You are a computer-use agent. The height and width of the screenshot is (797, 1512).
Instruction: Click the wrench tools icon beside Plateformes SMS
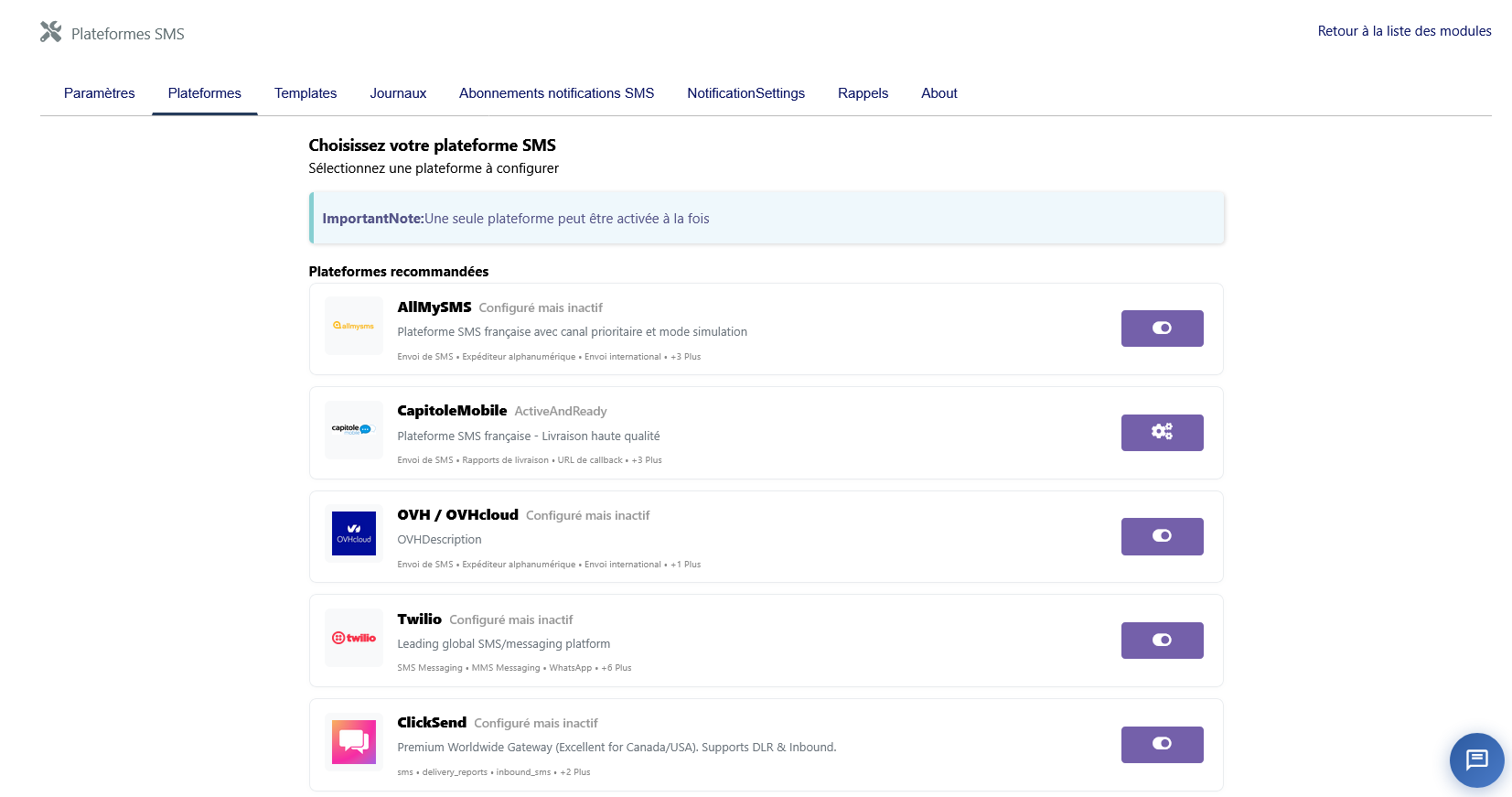coord(51,32)
